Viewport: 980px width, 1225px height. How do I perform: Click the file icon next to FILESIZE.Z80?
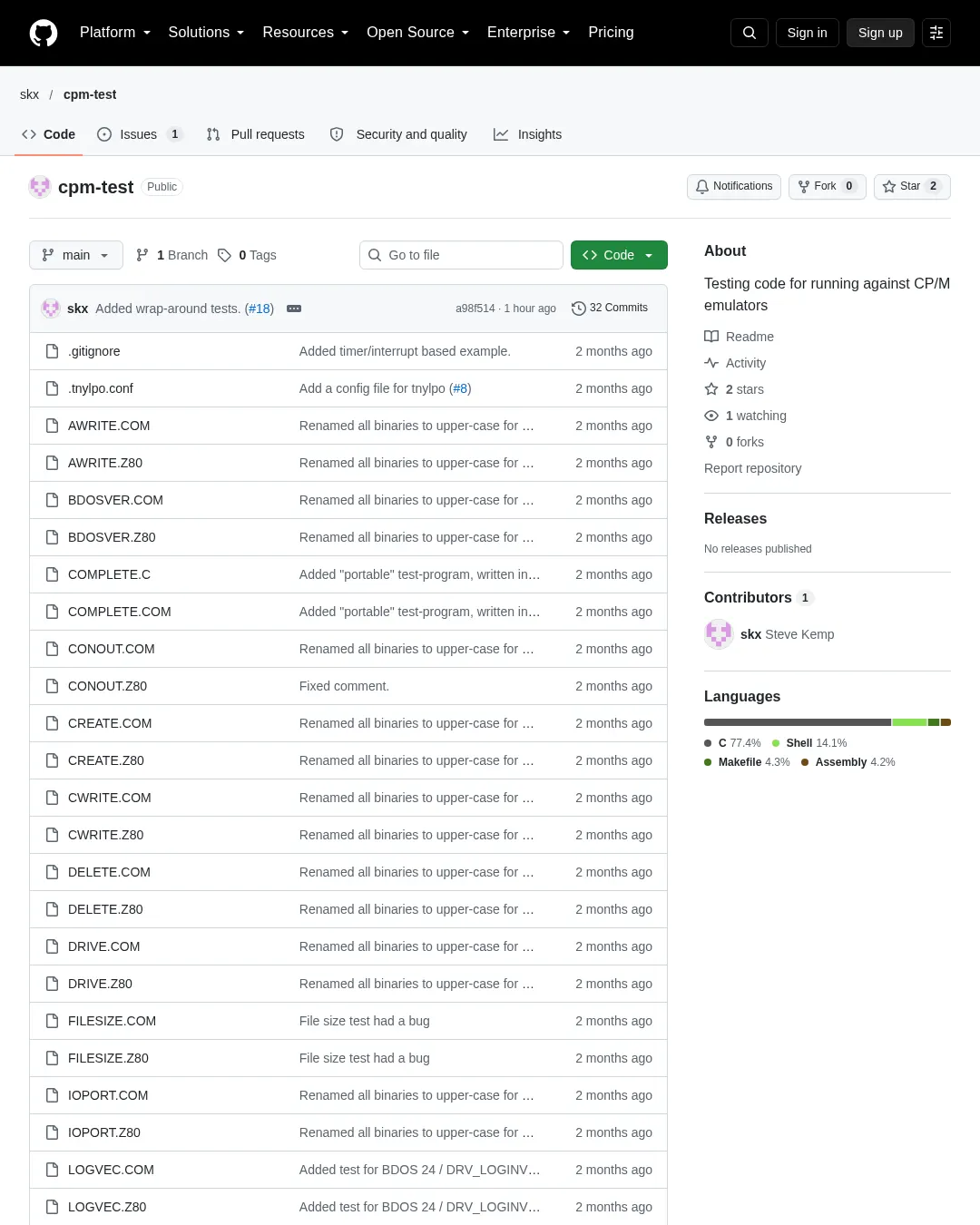point(53,1058)
